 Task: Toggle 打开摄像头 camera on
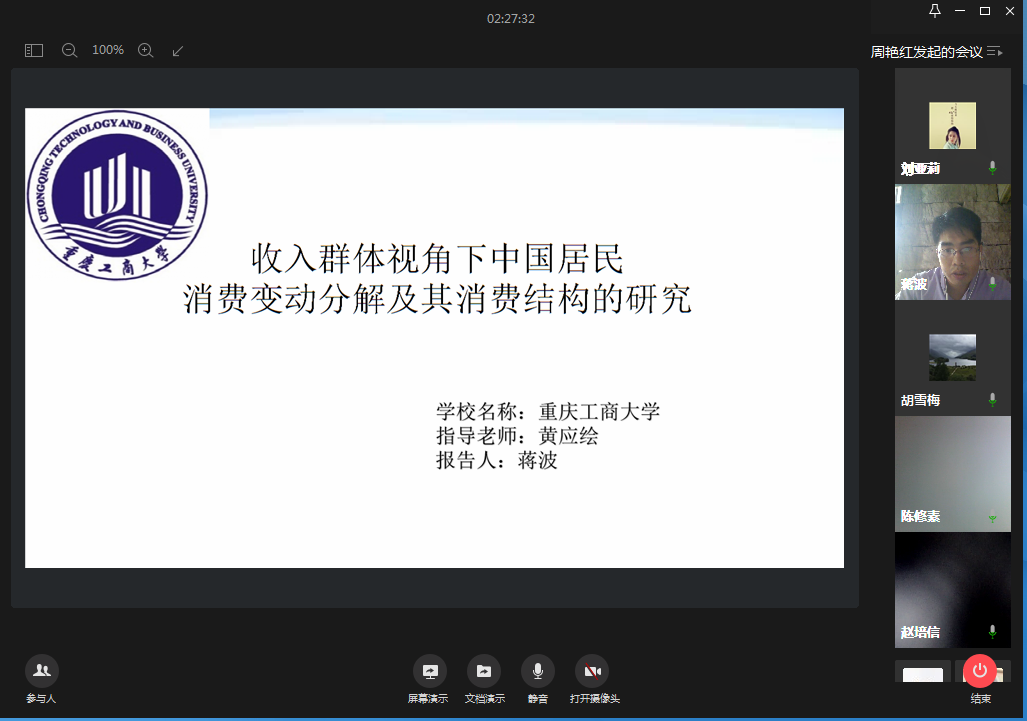[x=592, y=671]
